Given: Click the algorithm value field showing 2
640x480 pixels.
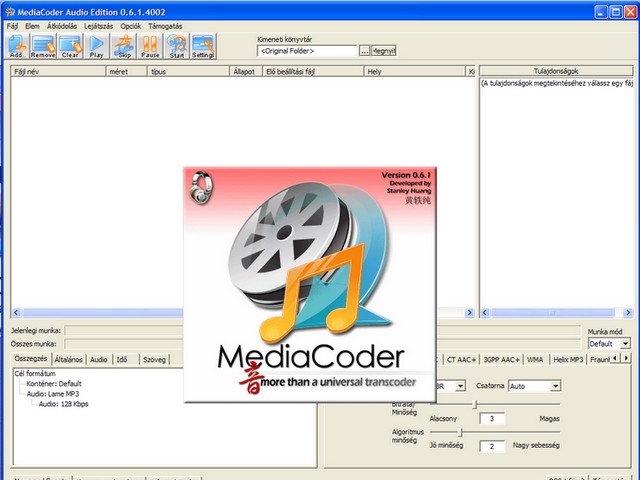Looking at the screenshot, I should 492,446.
